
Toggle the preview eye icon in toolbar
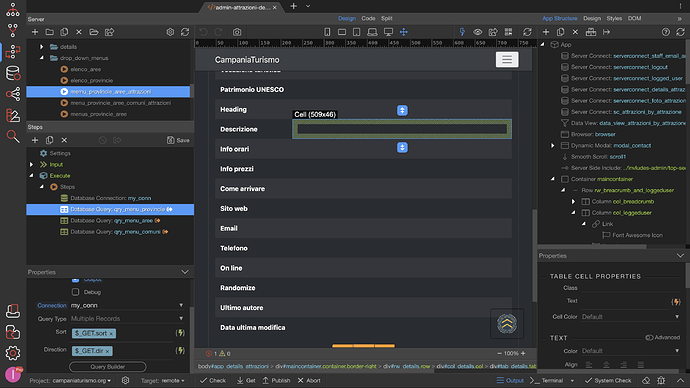point(477,32)
